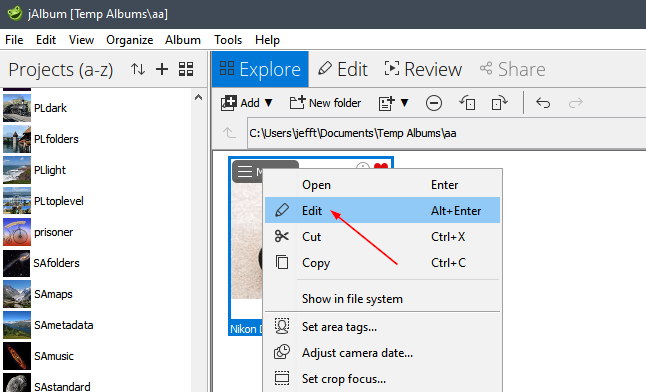Image resolution: width=646 pixels, height=392 pixels.
Task: Click the prisoner bicycle thumbnail
Action: coord(17,232)
